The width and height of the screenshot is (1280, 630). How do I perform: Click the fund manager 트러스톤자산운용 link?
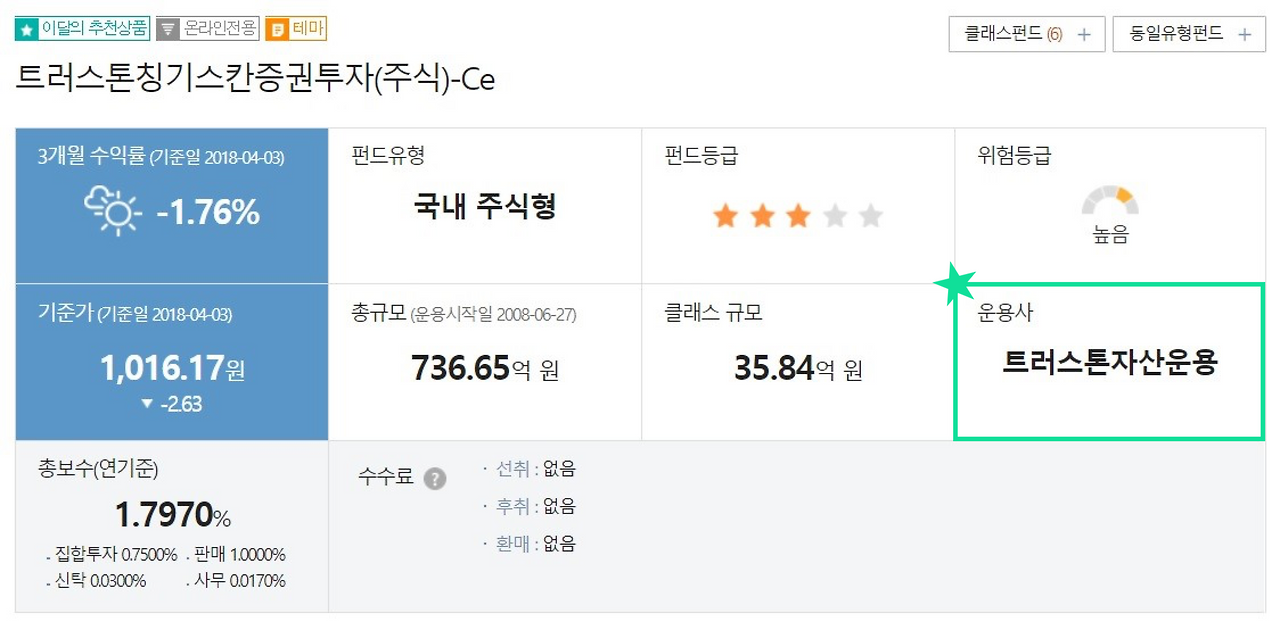tap(1109, 363)
